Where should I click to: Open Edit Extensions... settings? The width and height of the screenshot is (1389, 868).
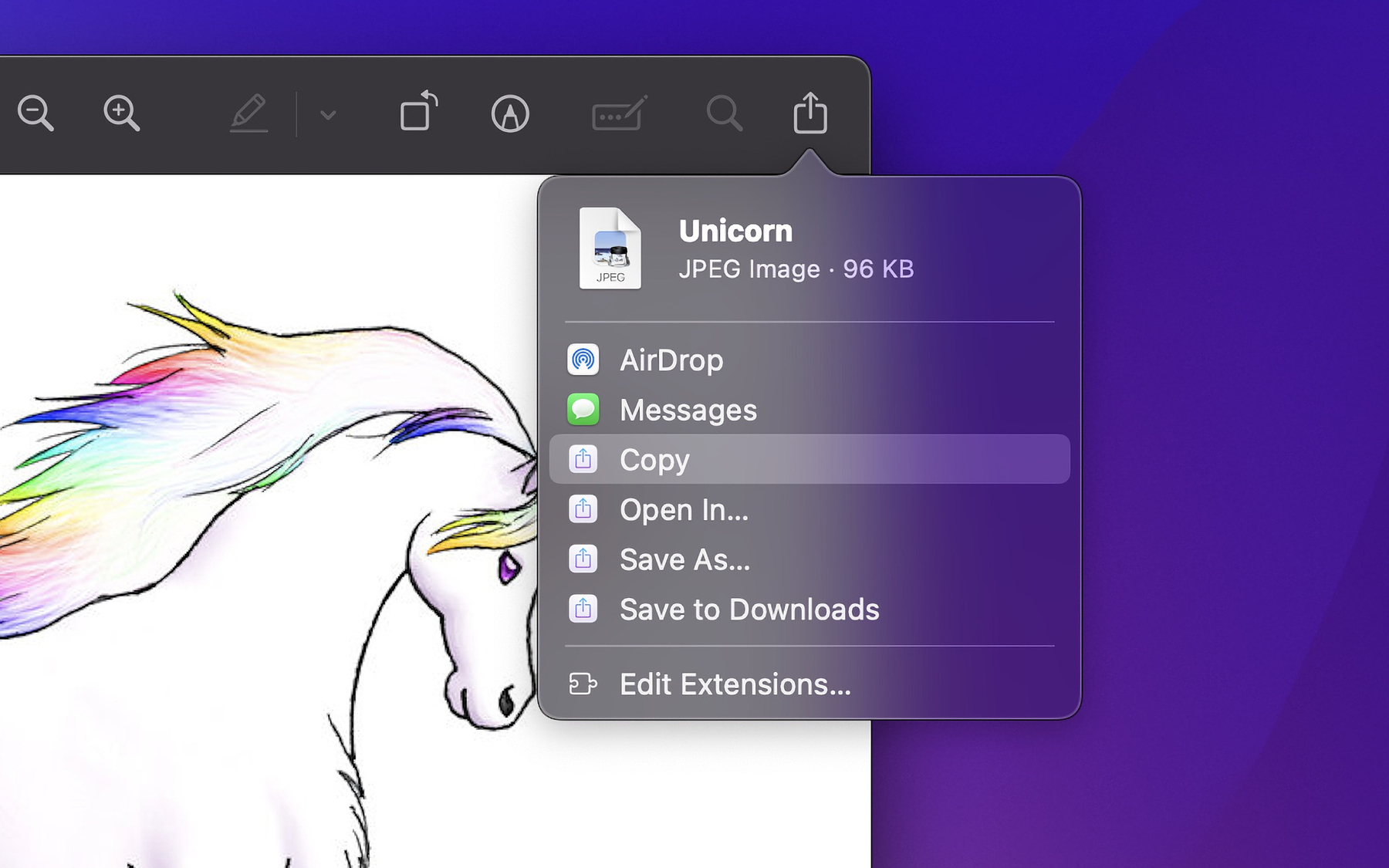click(735, 684)
